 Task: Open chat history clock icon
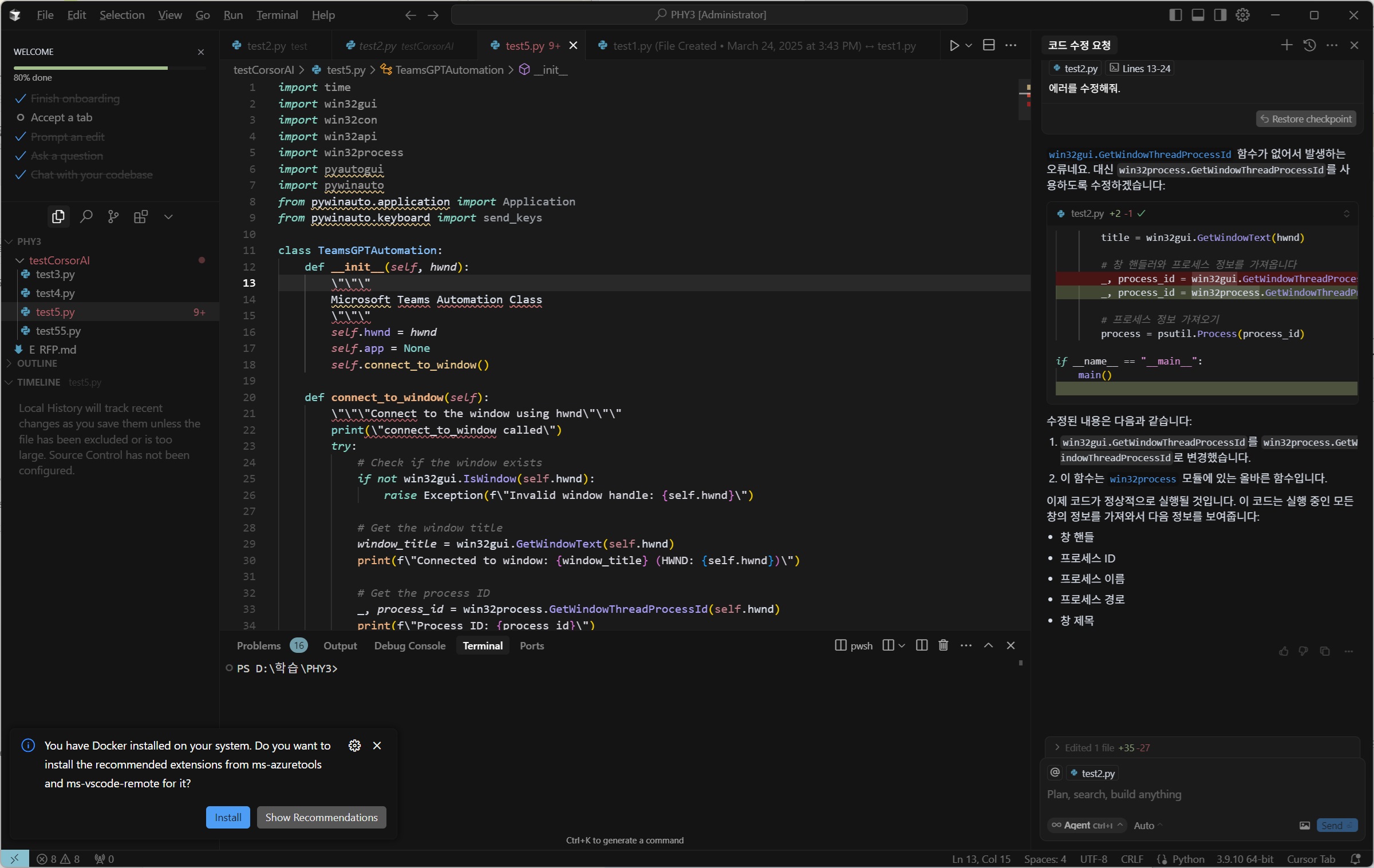[1309, 45]
